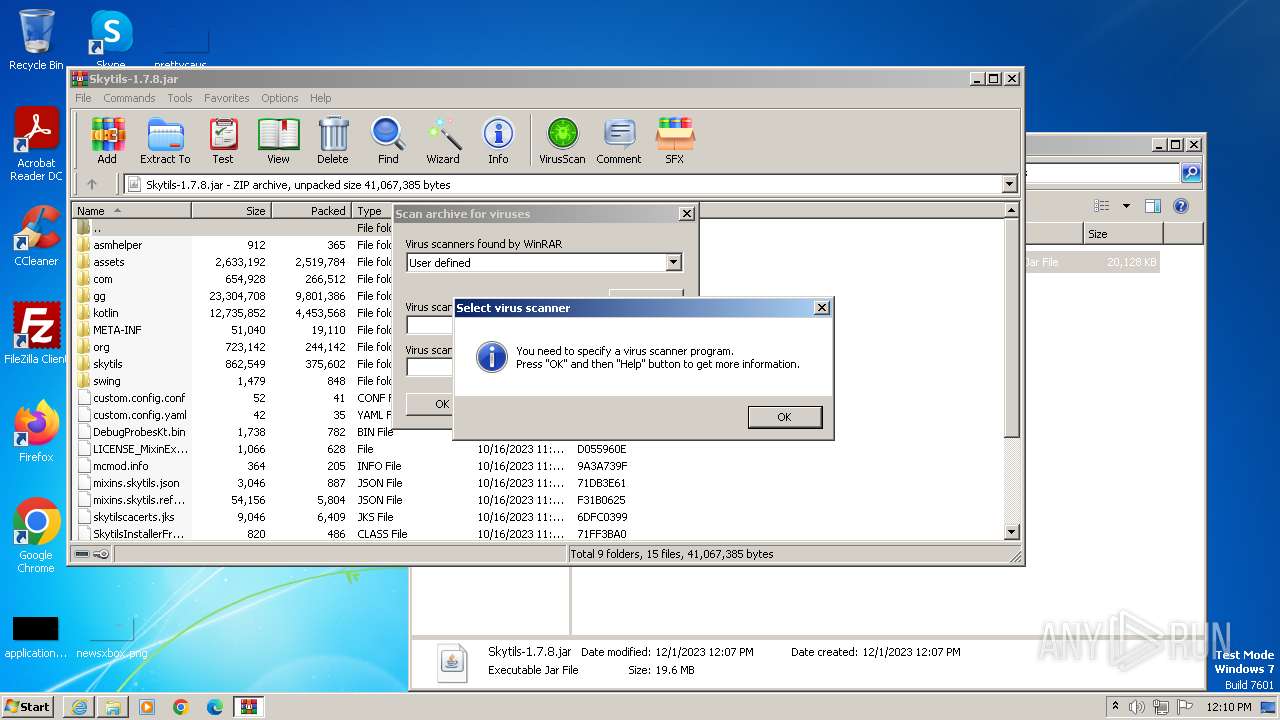Open Chrome from the taskbar
This screenshot has width=1280, height=720.
(181, 707)
